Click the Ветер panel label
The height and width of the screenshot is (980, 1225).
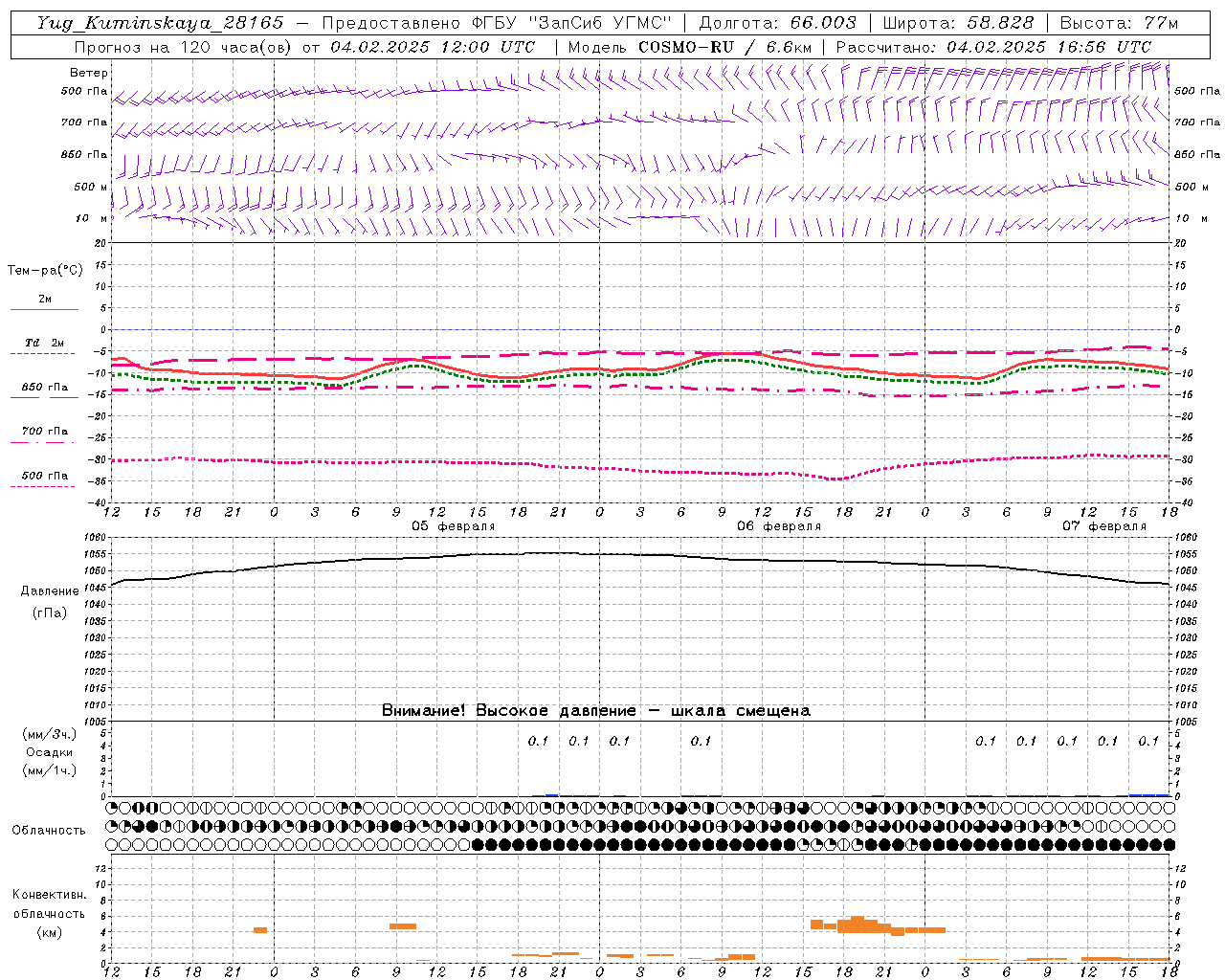pyautogui.click(x=89, y=73)
